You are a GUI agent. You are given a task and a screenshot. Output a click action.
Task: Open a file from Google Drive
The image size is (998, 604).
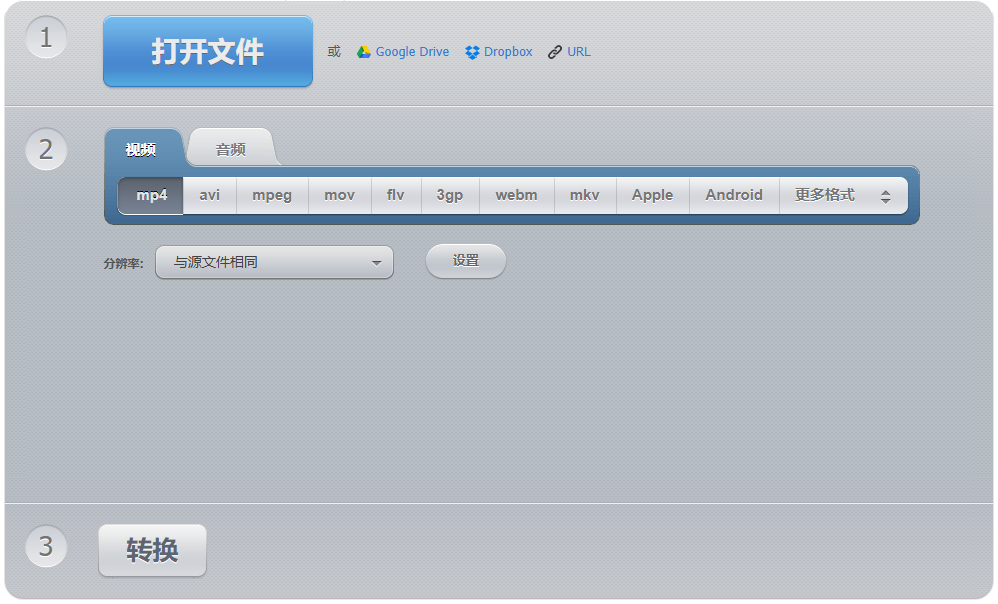coord(402,51)
